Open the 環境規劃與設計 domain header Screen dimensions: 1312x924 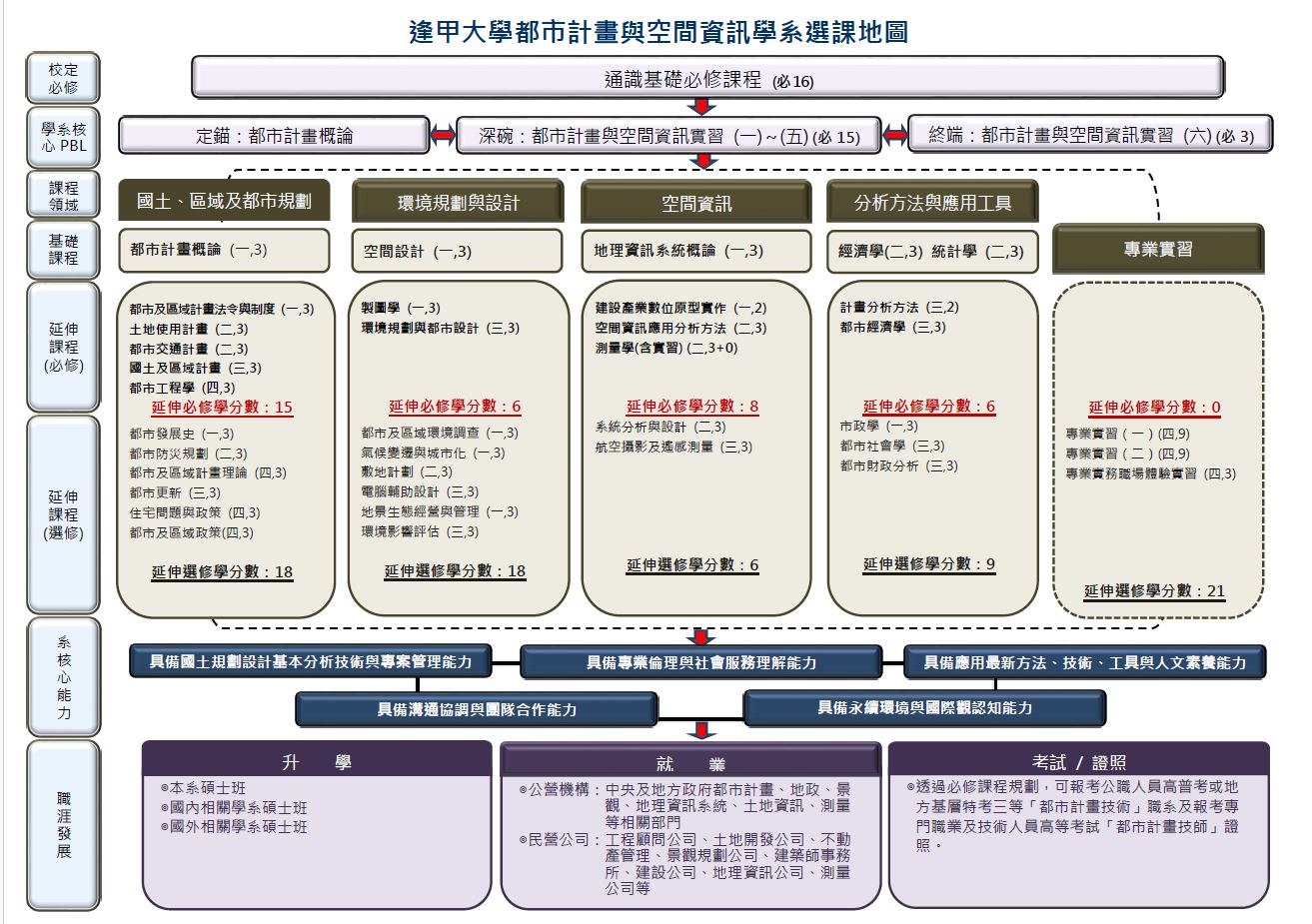458,202
